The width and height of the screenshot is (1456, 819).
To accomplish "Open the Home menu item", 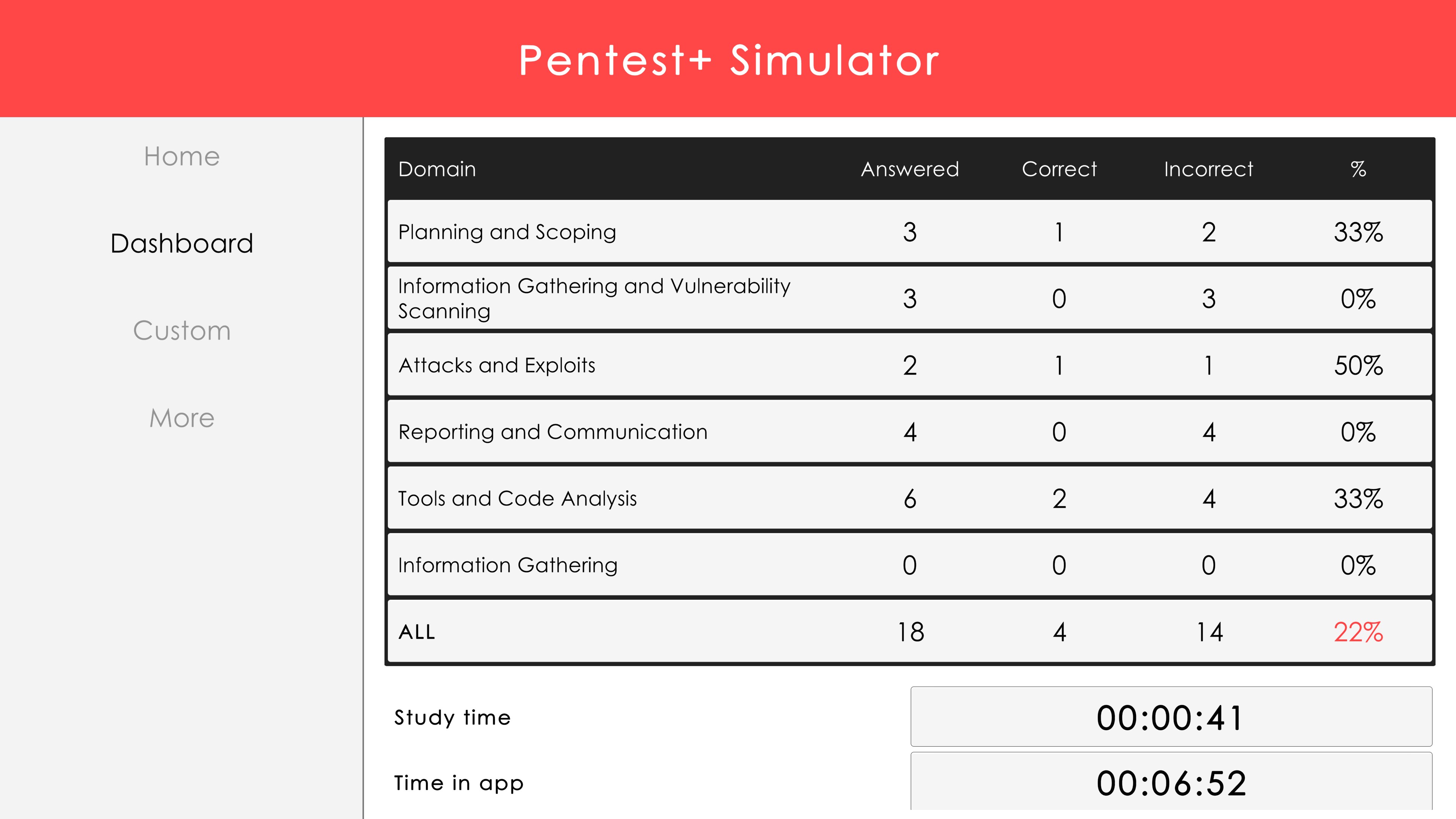I will pyautogui.click(x=182, y=157).
